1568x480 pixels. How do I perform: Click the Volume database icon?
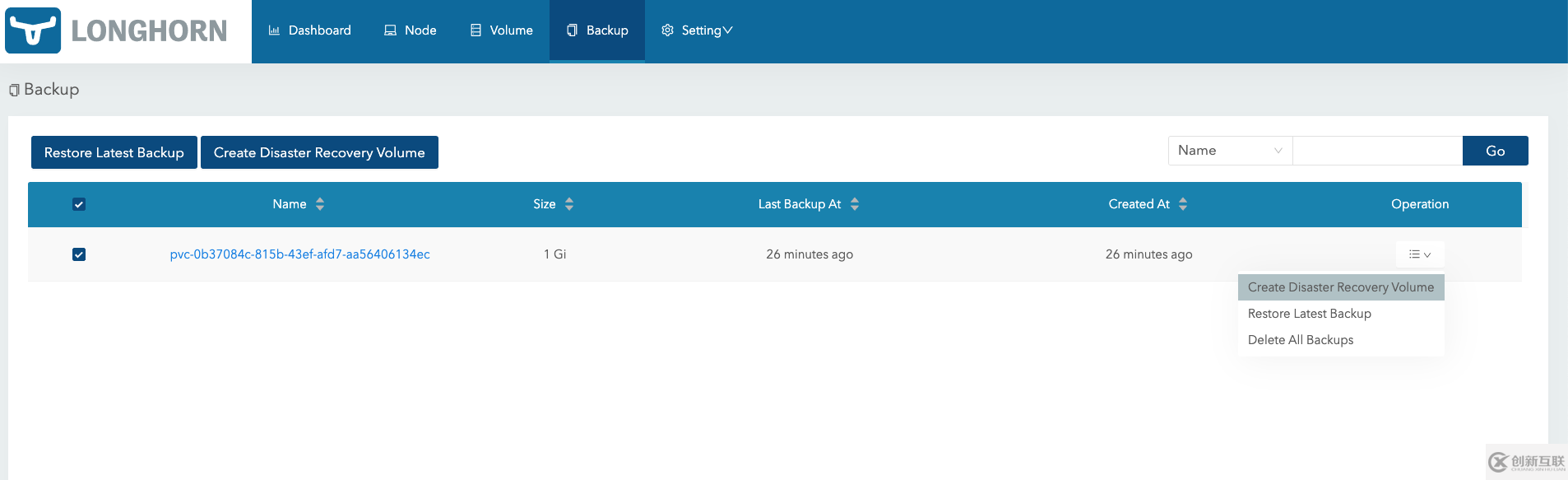[x=476, y=30]
